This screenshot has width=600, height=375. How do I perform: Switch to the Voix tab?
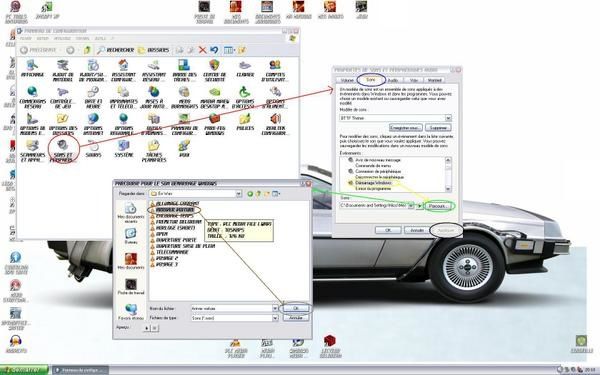click(x=413, y=80)
